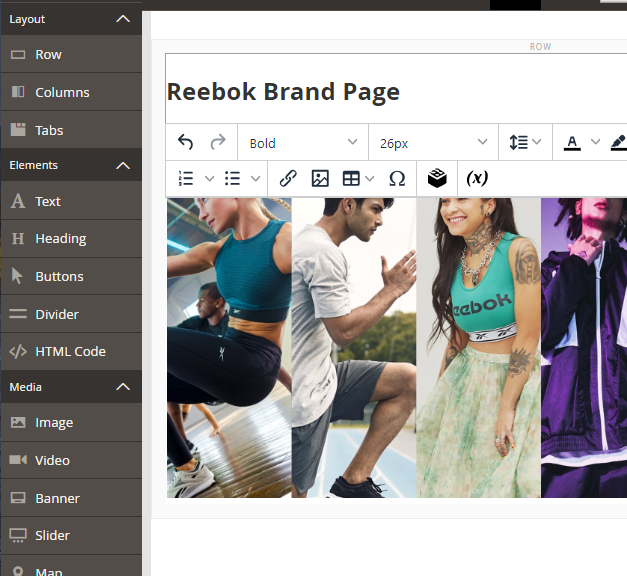
Task: Apply text color with A icon
Action: pos(572,143)
